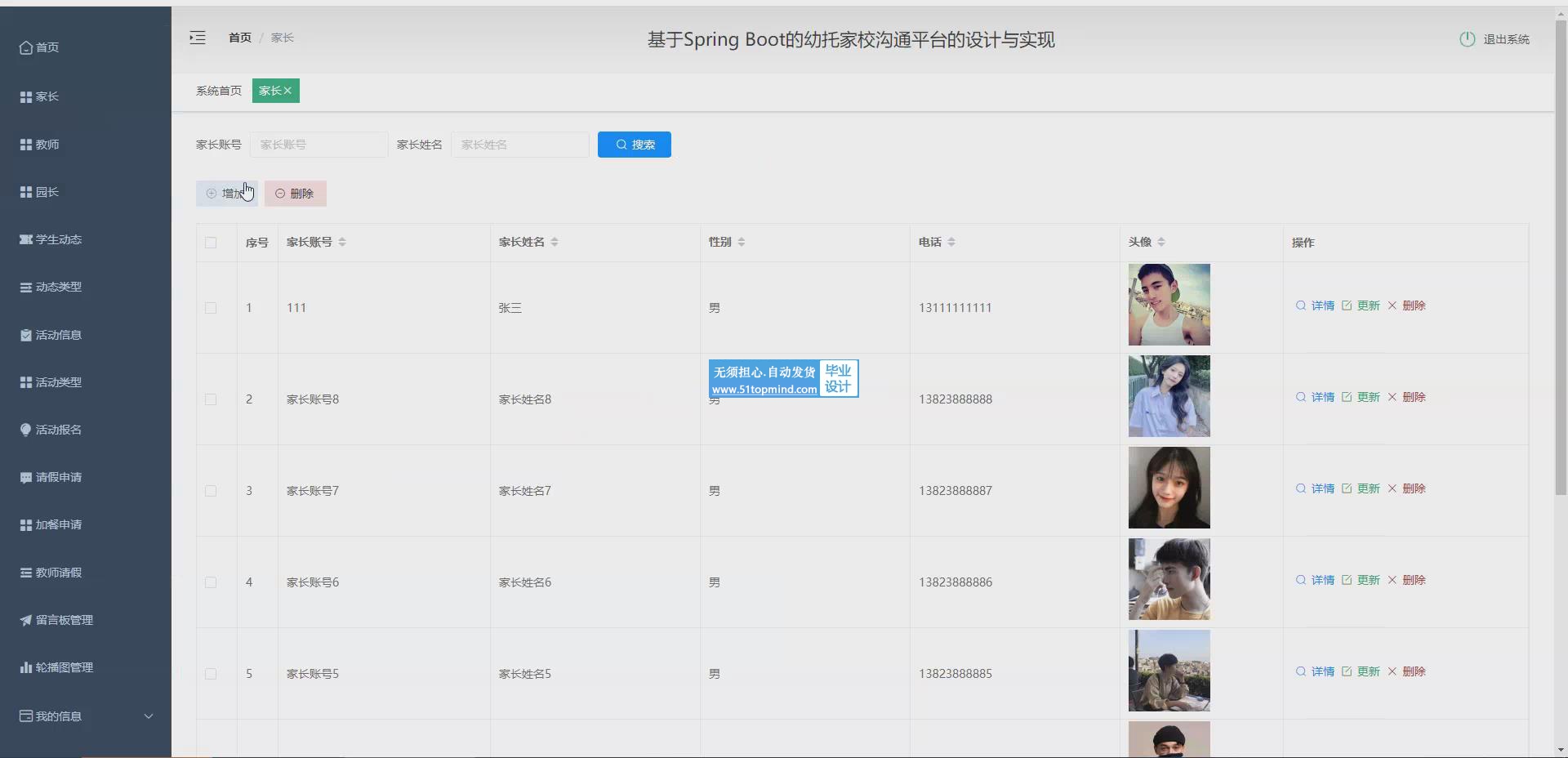Click the avatar thumbnail in row 家长账号7
This screenshot has width=1568, height=758.
tap(1169, 488)
